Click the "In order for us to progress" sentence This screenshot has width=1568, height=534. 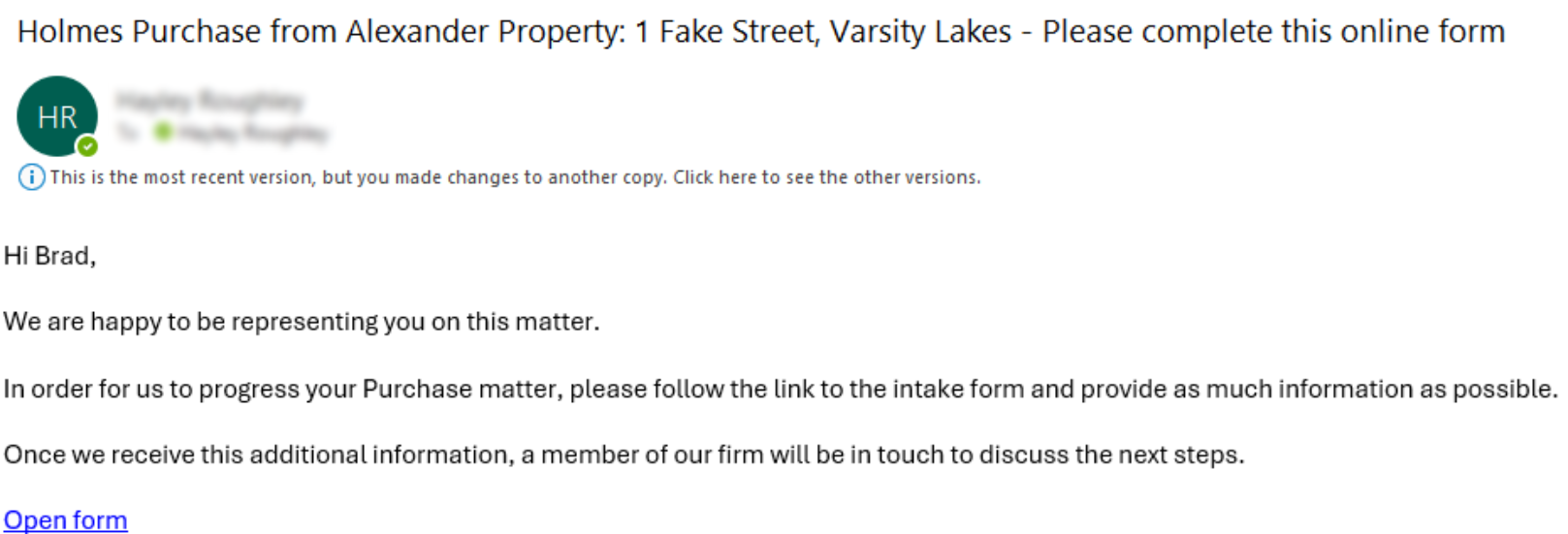coord(781,390)
